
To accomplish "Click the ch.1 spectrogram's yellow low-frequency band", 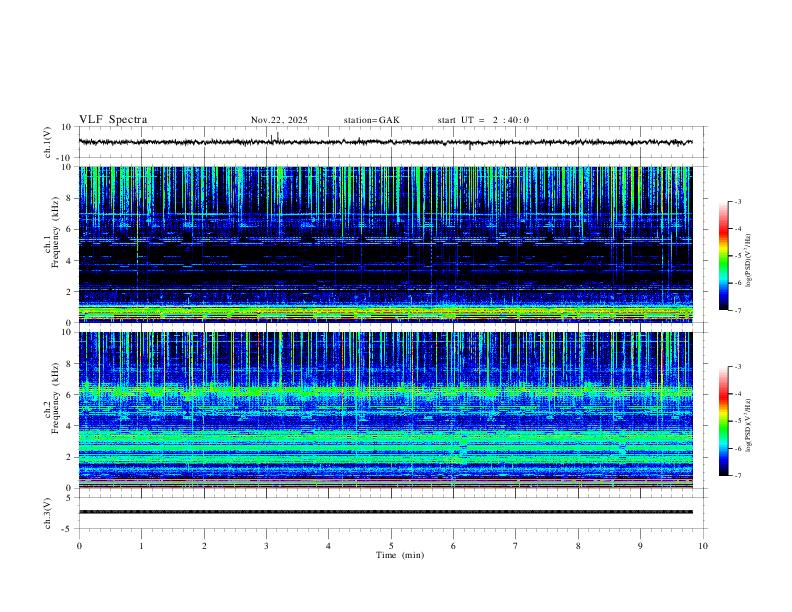I will pos(385,313).
